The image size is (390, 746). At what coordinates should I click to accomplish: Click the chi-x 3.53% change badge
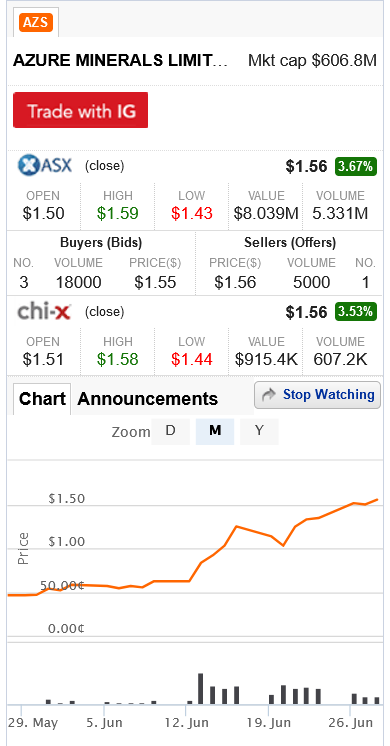tap(356, 312)
